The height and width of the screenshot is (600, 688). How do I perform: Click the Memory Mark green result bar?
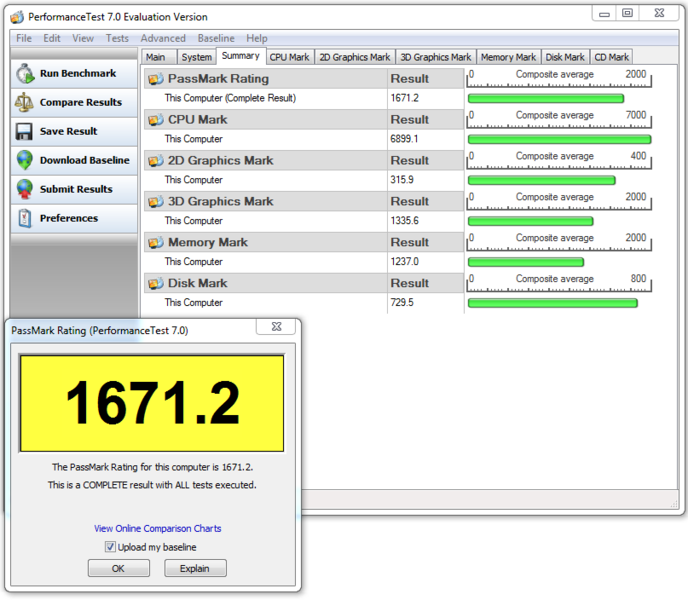[x=526, y=262]
